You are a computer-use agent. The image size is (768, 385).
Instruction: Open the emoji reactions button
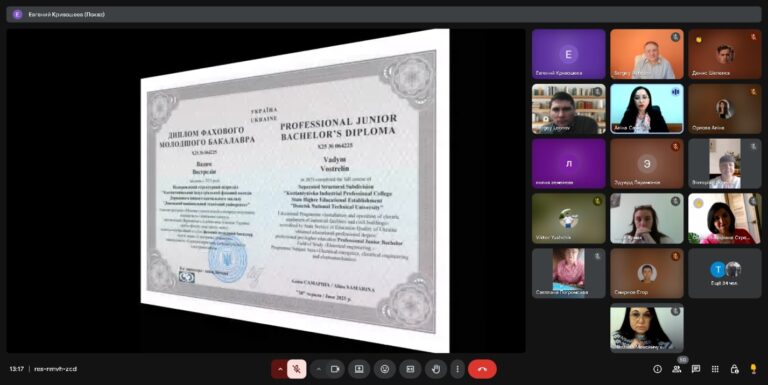point(384,369)
